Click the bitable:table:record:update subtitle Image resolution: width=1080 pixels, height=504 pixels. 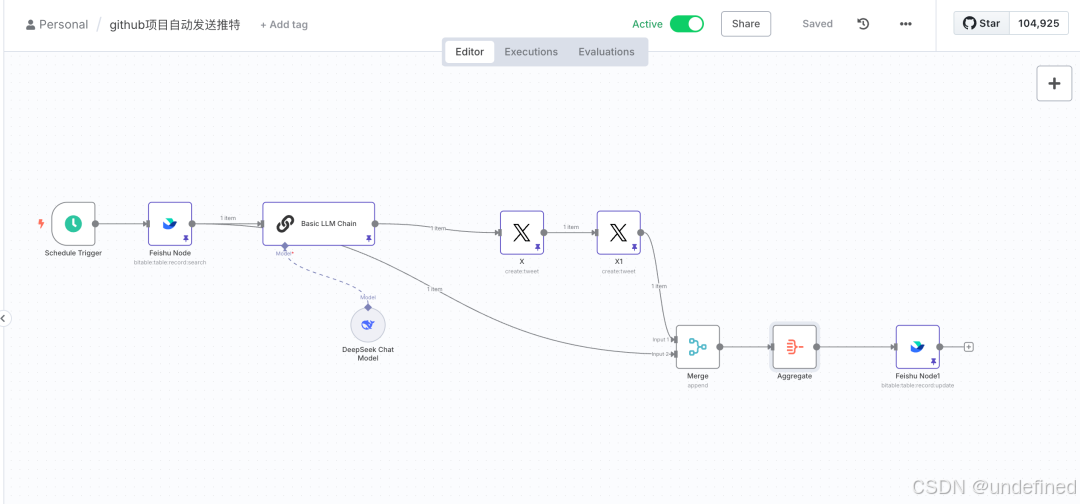(x=917, y=386)
